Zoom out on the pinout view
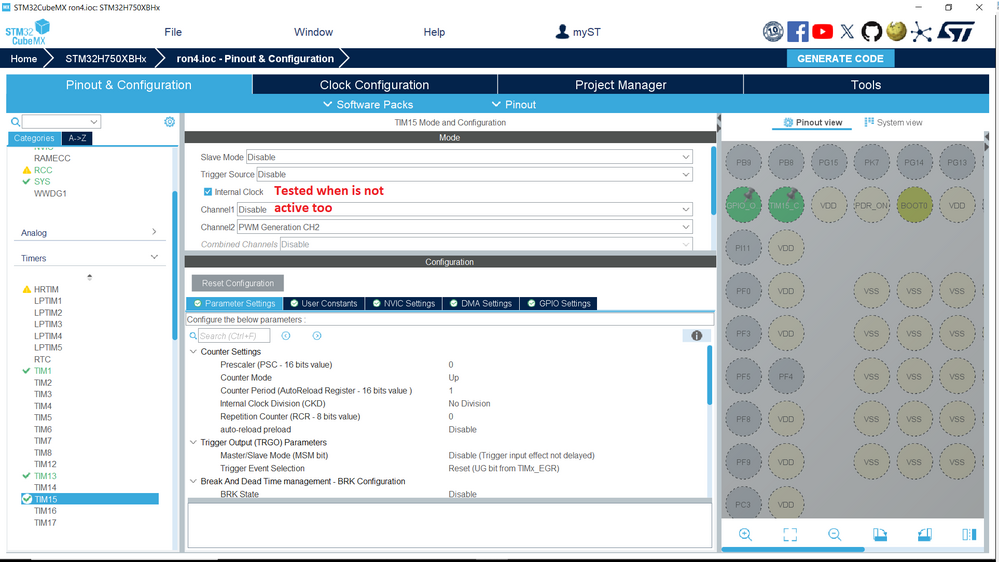 (x=835, y=535)
